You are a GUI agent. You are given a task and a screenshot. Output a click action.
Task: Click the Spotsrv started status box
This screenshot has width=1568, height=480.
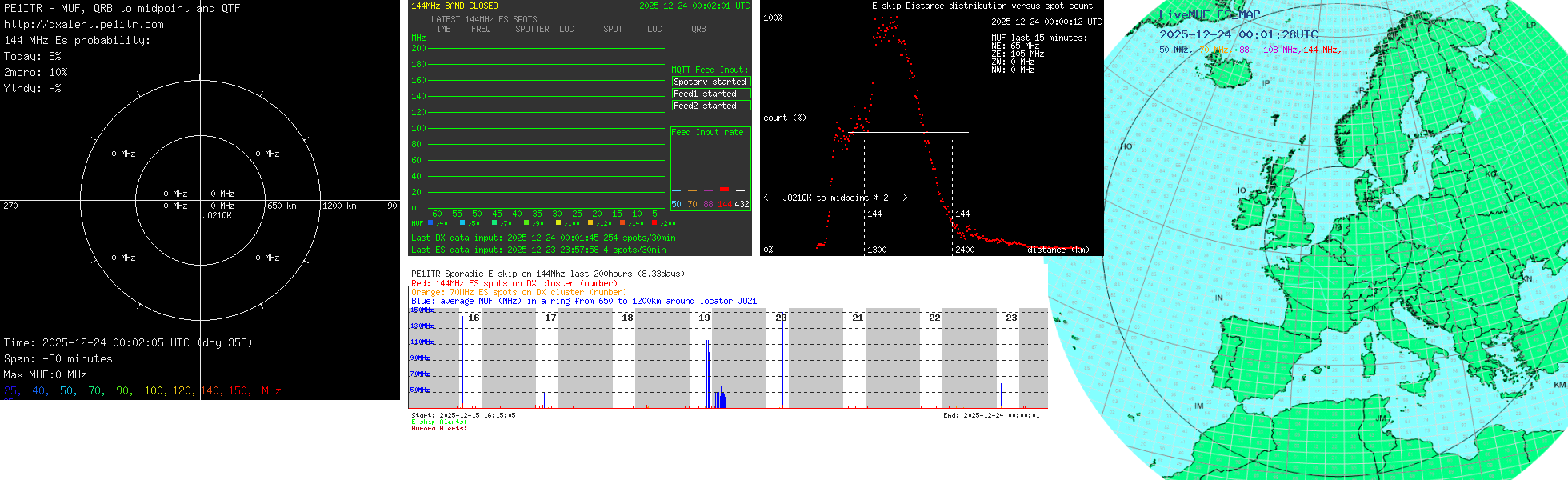pos(710,82)
